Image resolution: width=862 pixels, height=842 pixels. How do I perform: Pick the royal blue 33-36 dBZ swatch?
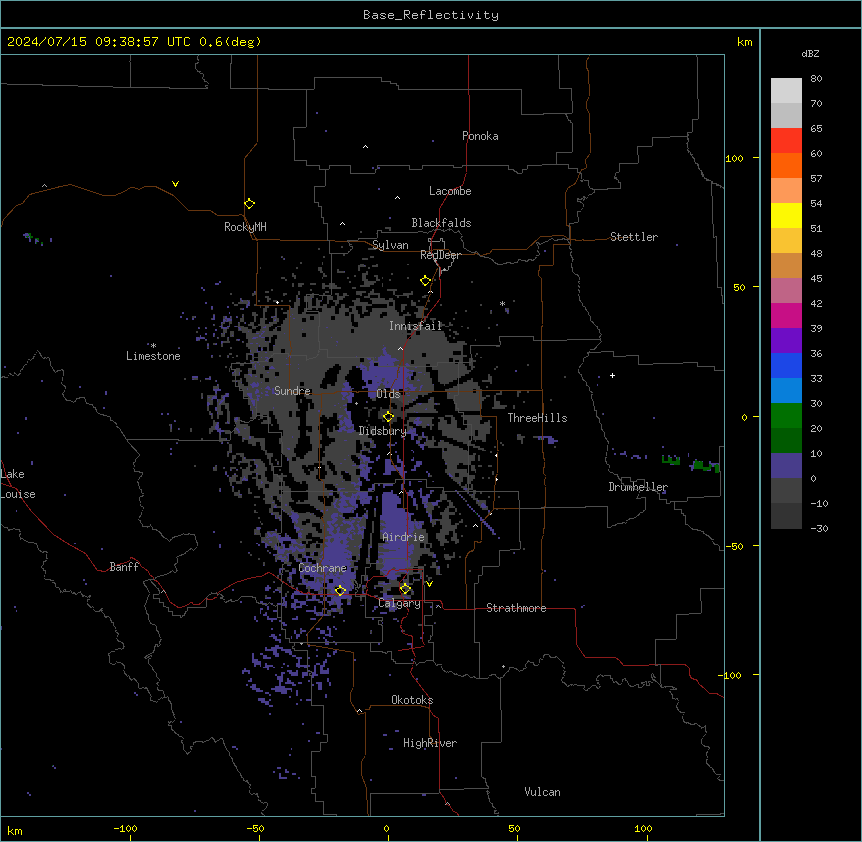786,365
